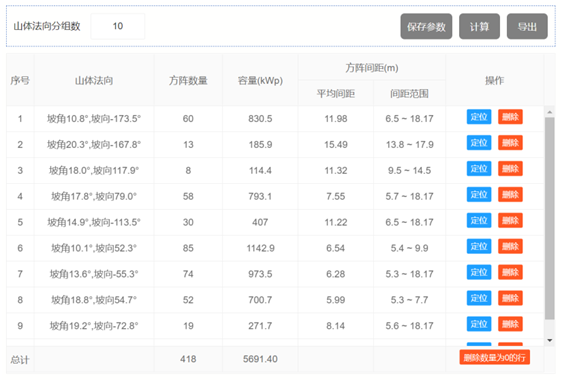The width and height of the screenshot is (562, 382).
Task: Click spacing range 13.8 ~ 17.9
Action: tap(409, 144)
